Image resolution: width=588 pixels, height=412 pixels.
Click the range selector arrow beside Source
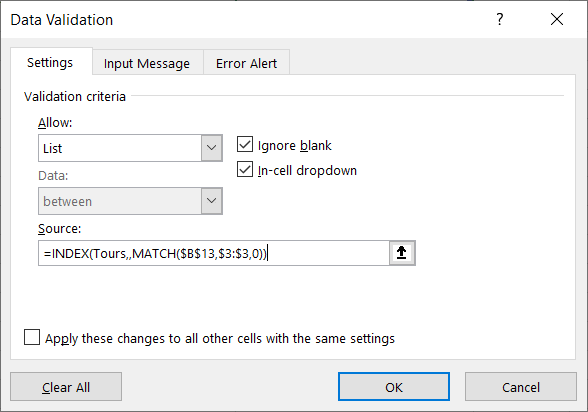[x=402, y=253]
